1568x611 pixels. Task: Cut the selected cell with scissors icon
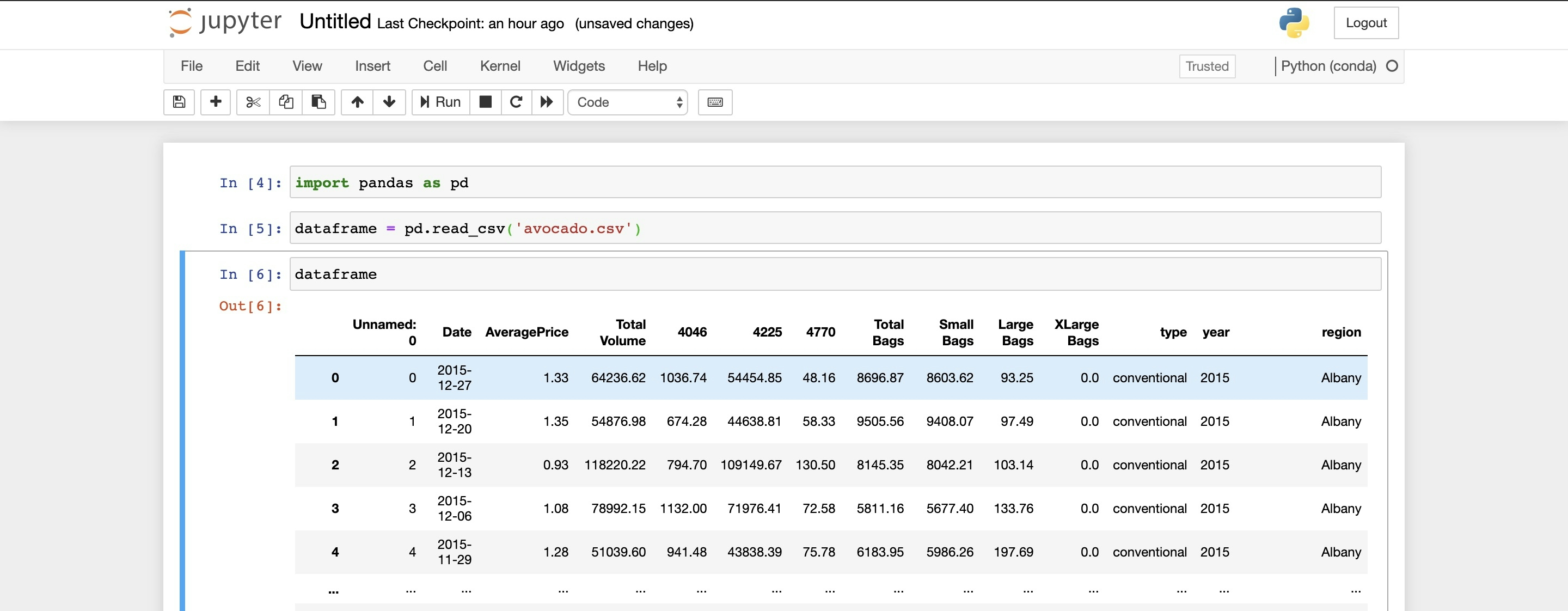252,102
